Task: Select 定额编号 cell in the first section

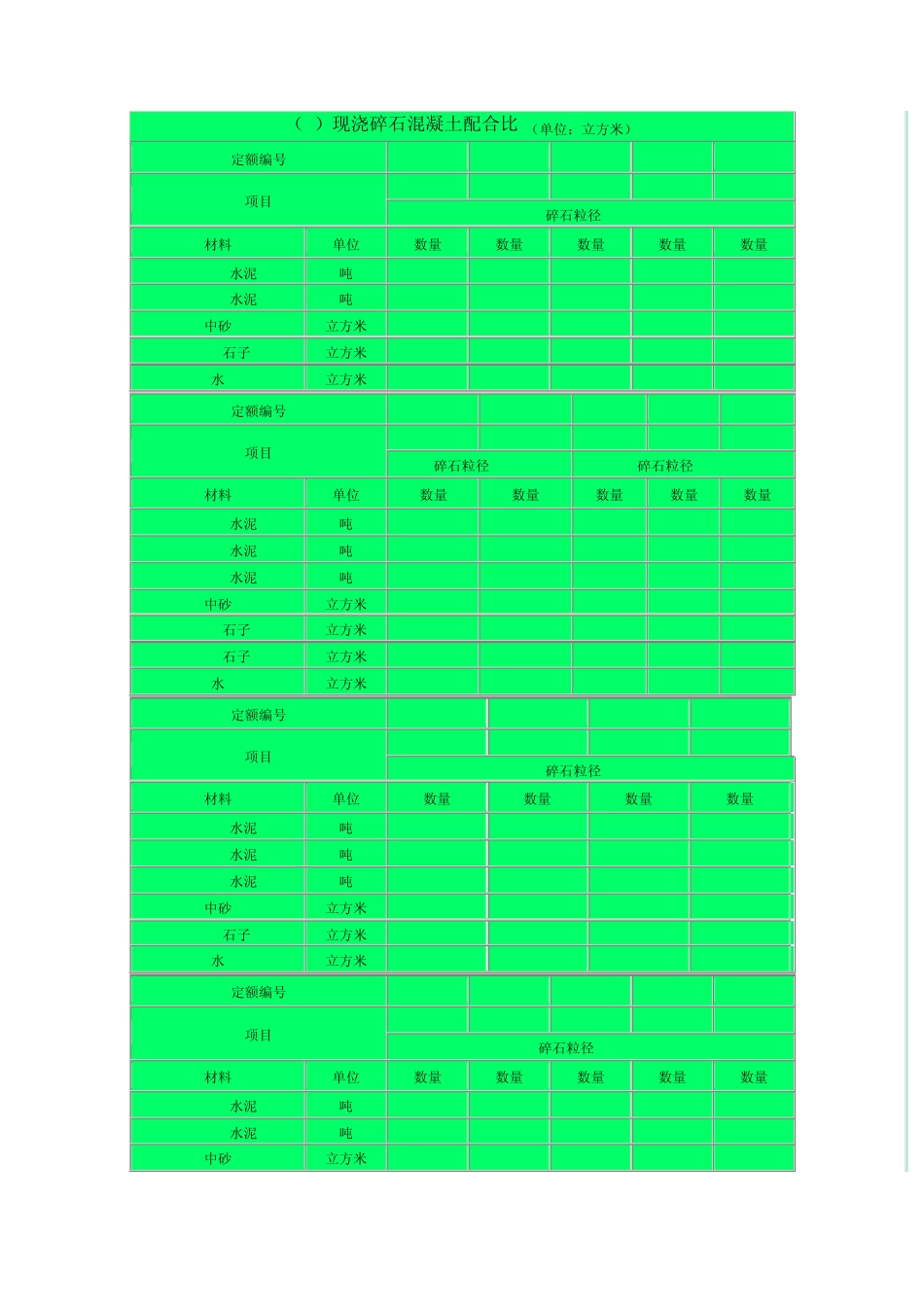Action: pos(259,159)
